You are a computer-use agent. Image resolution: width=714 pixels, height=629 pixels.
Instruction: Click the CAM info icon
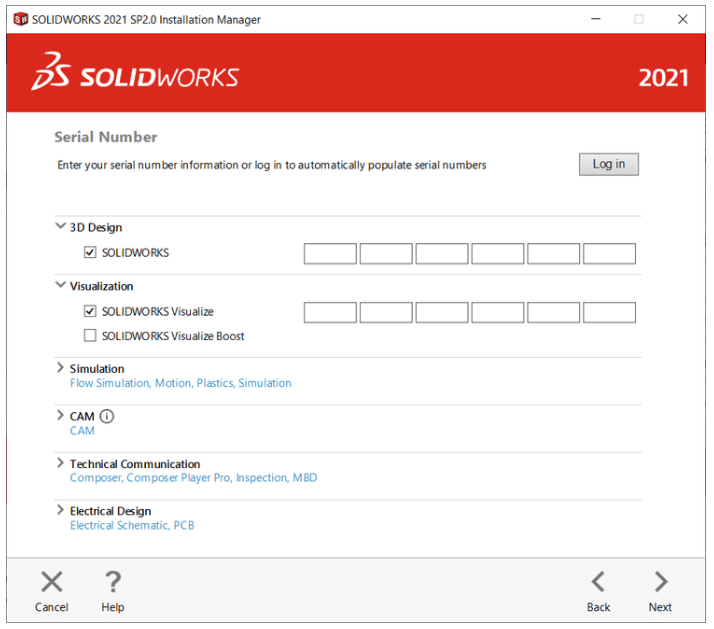[107, 416]
